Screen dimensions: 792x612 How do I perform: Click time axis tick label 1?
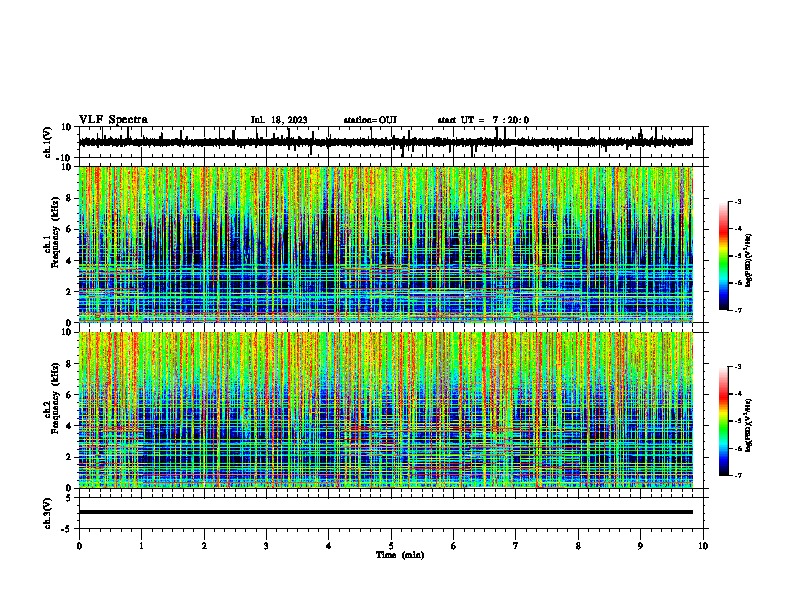[141, 546]
